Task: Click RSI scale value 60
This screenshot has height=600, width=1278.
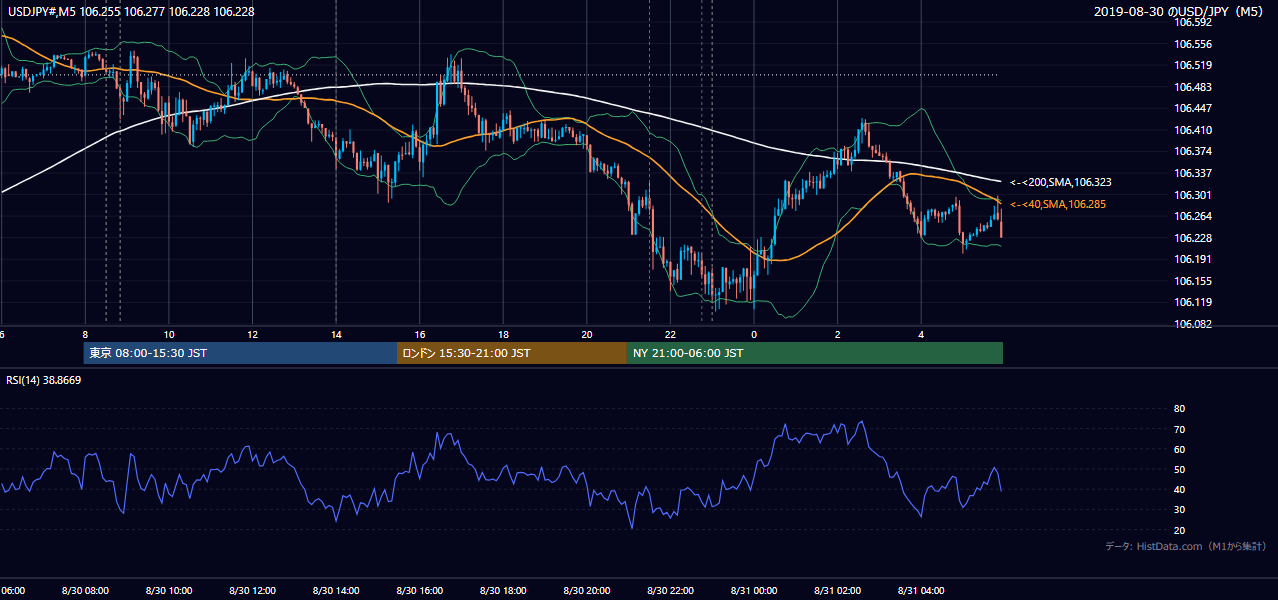Action: pos(1179,449)
